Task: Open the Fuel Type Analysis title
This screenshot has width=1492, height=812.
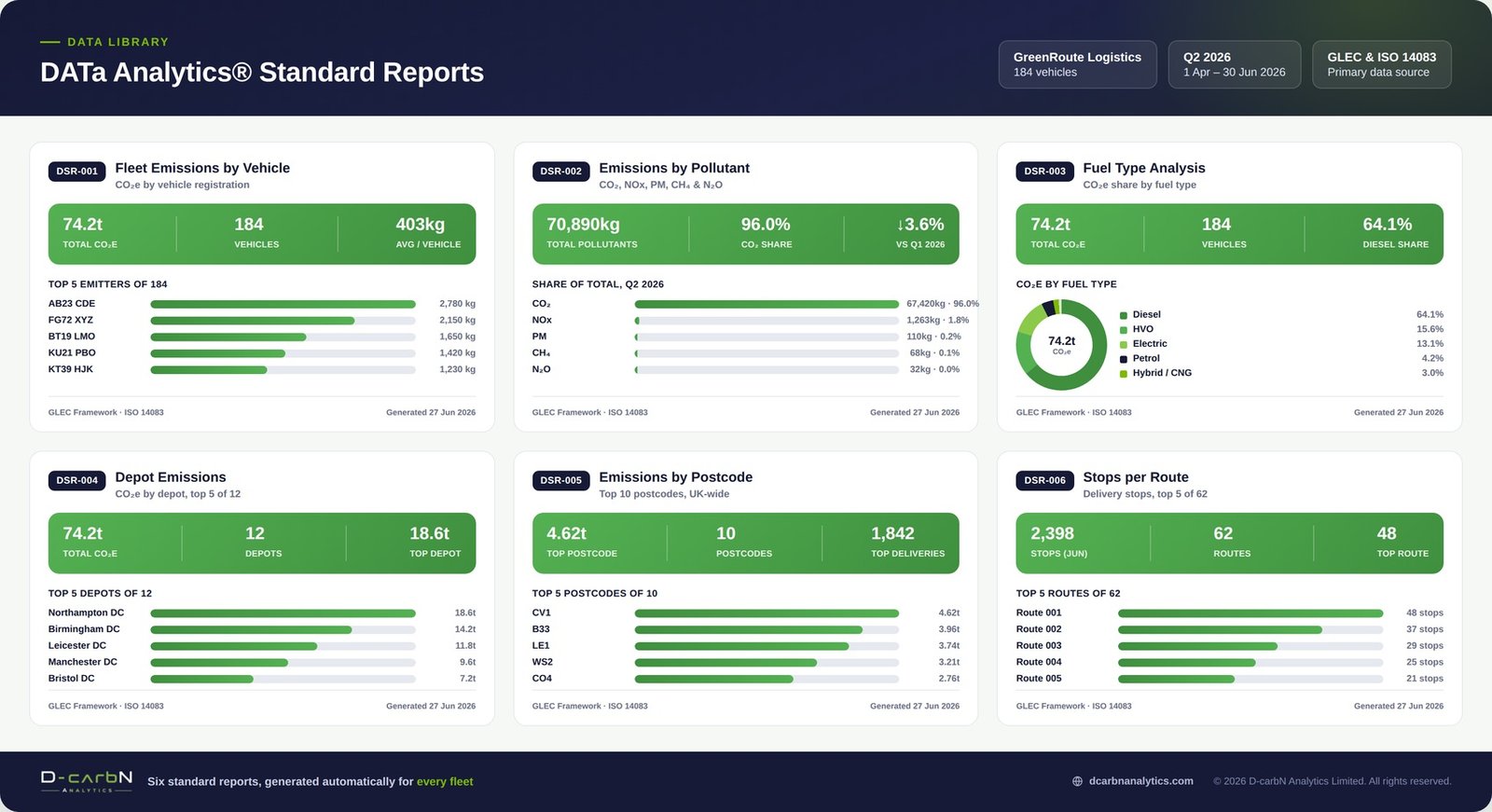Action: coord(1144,168)
